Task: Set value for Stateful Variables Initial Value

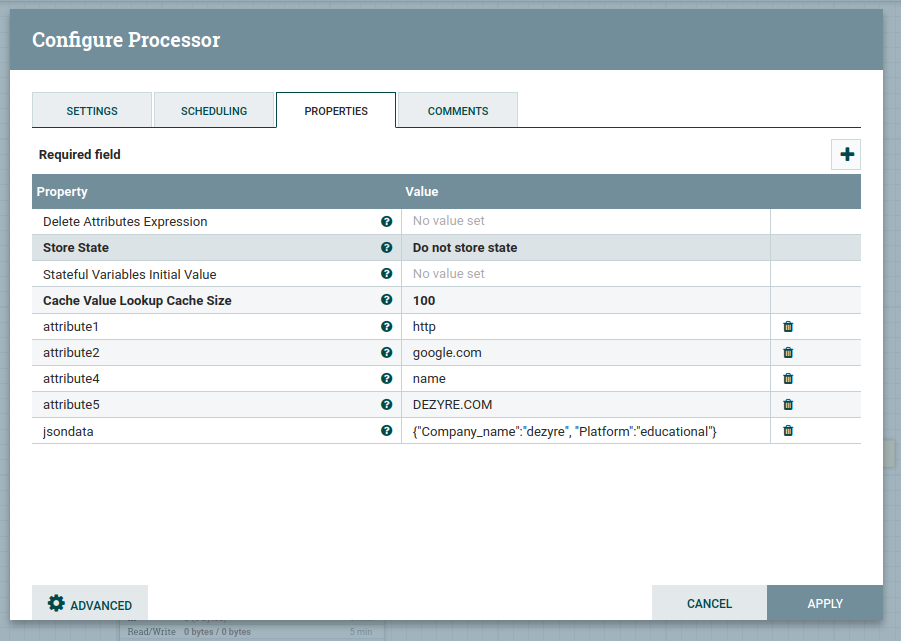Action: 585,273
